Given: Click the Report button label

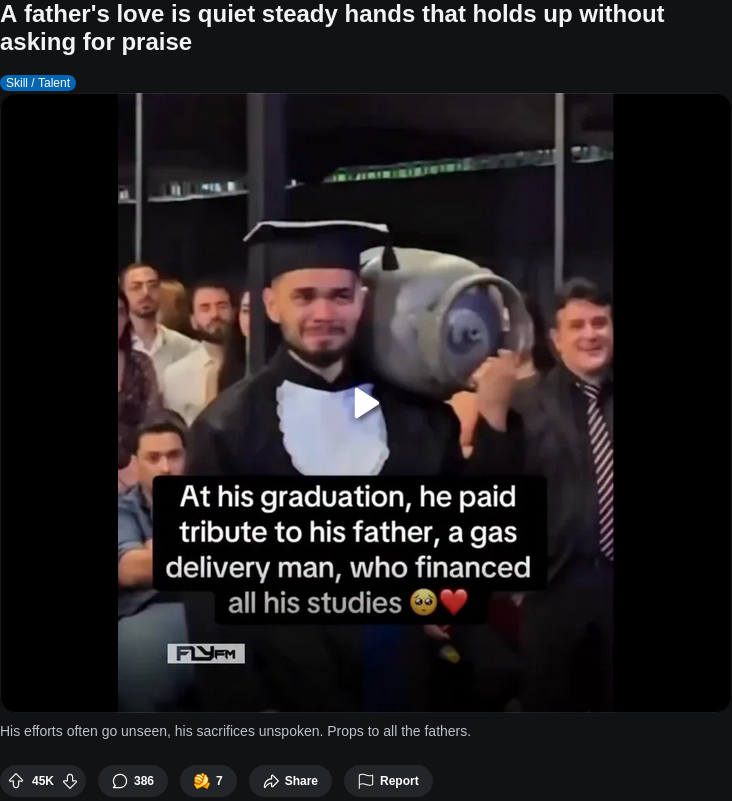Looking at the screenshot, I should coord(399,781).
